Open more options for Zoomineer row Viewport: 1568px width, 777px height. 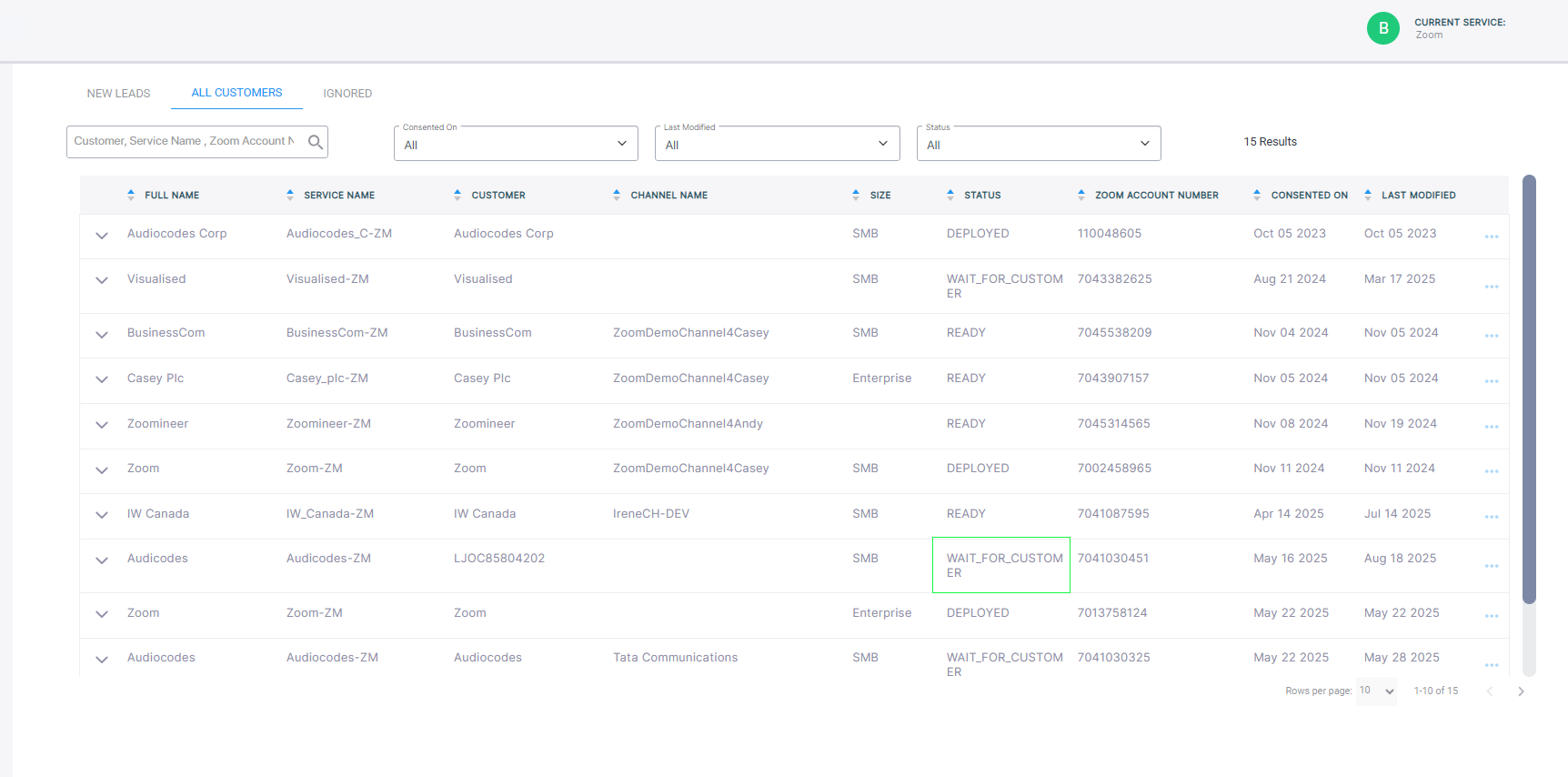(x=1492, y=427)
